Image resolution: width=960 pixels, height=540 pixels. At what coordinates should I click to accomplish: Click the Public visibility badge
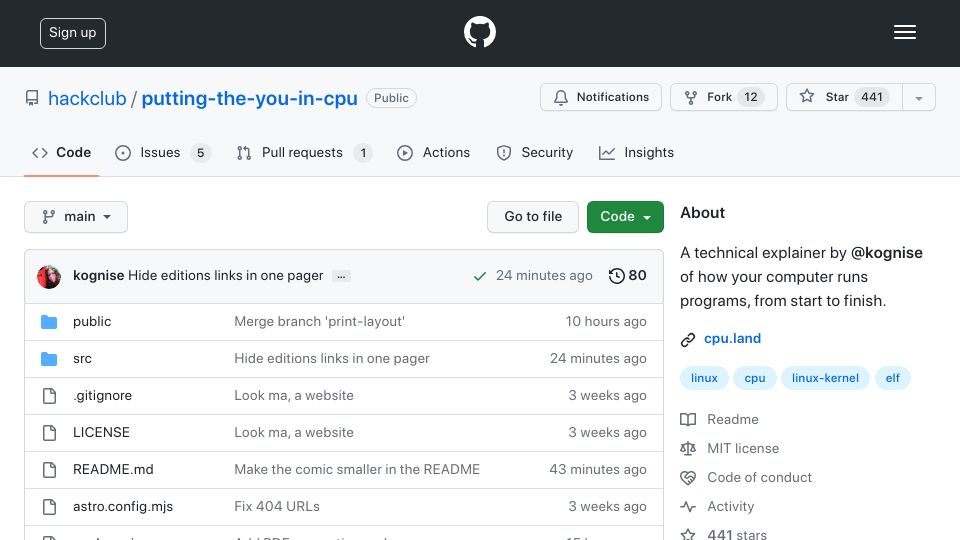click(391, 98)
